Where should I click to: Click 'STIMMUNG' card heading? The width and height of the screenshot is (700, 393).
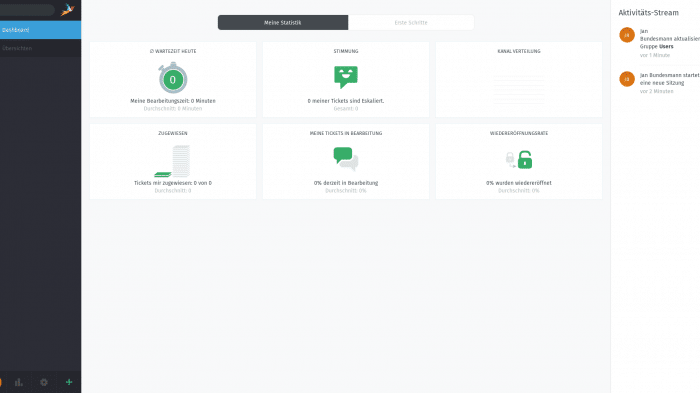[x=346, y=51]
